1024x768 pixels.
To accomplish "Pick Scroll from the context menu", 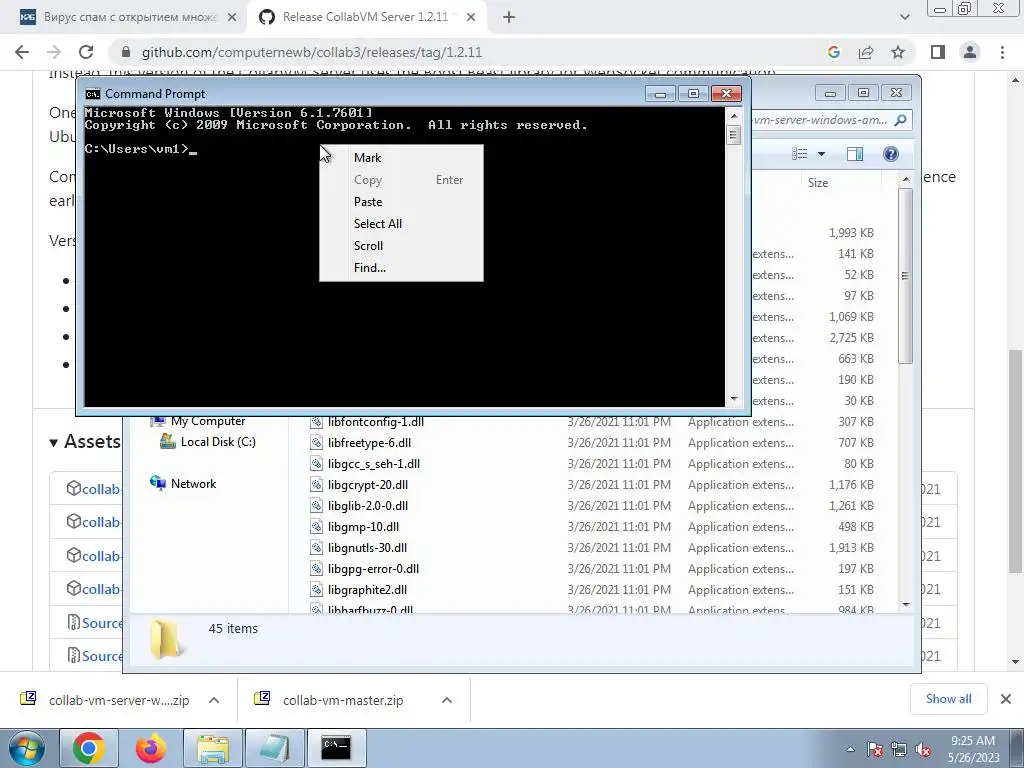I will (x=368, y=246).
